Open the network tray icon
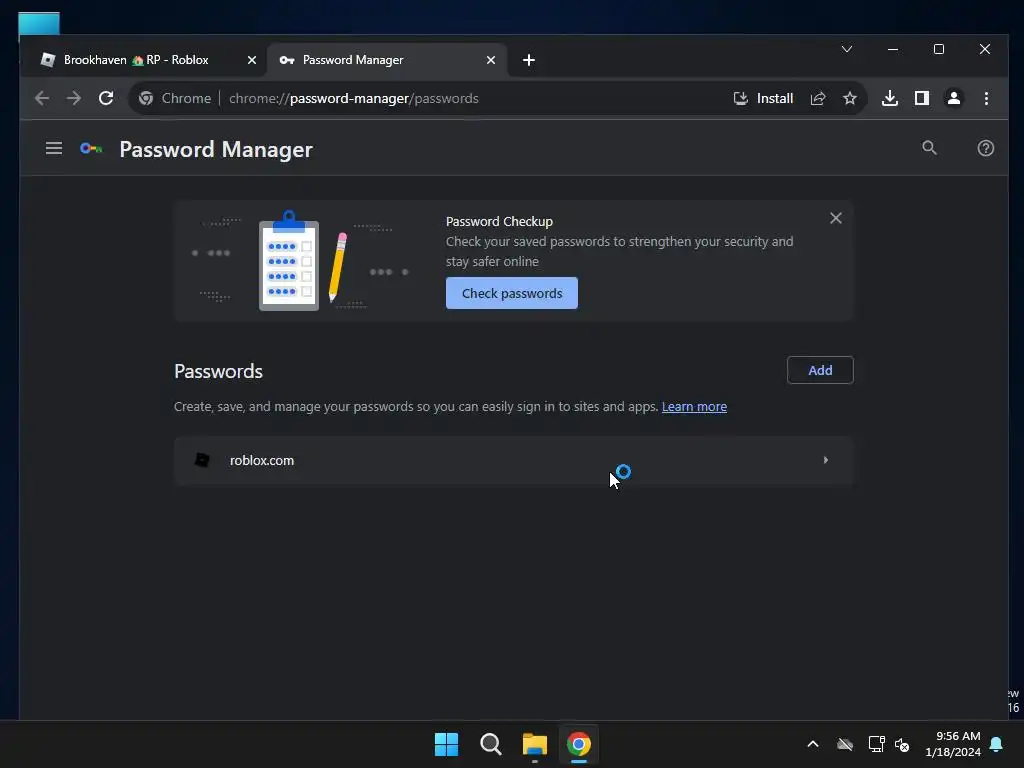The image size is (1024, 768). click(876, 744)
